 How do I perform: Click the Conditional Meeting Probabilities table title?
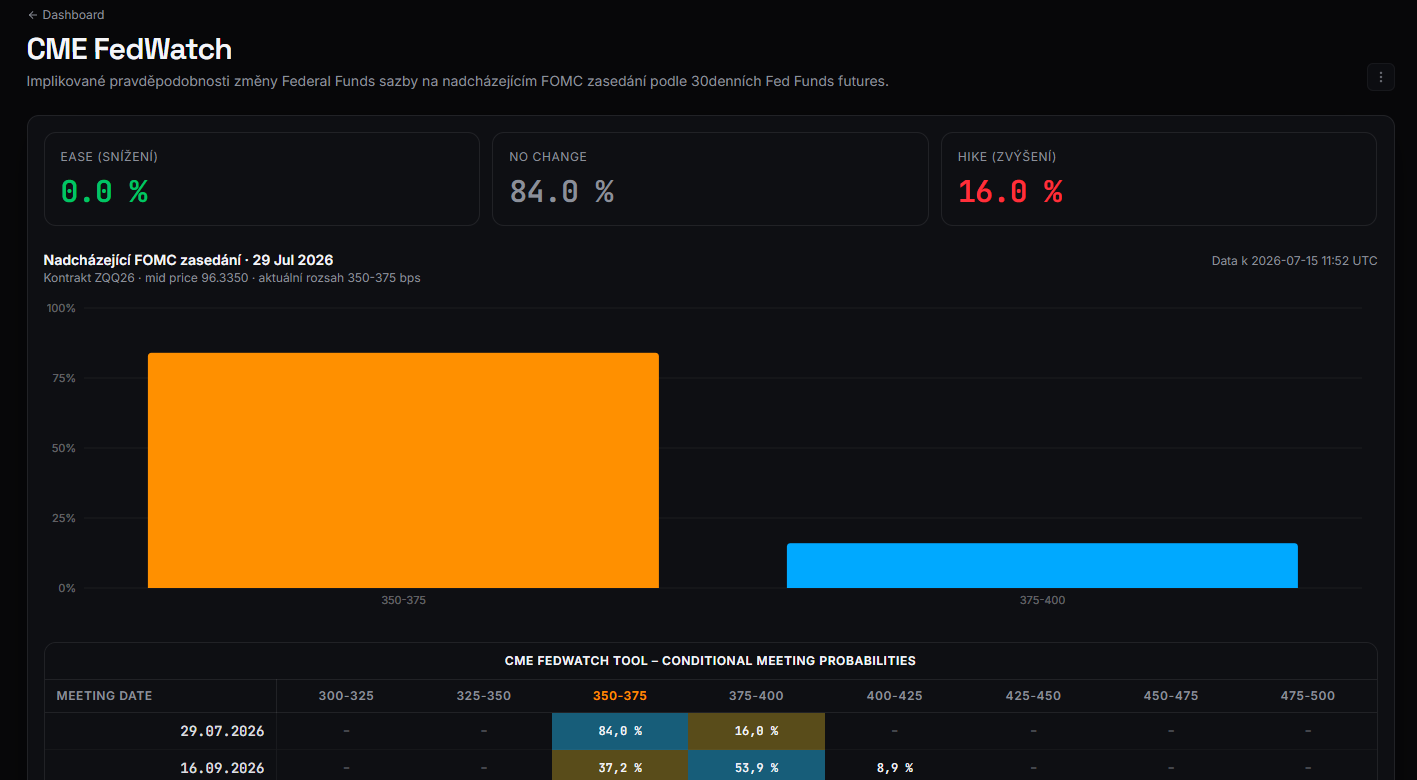tap(710, 661)
